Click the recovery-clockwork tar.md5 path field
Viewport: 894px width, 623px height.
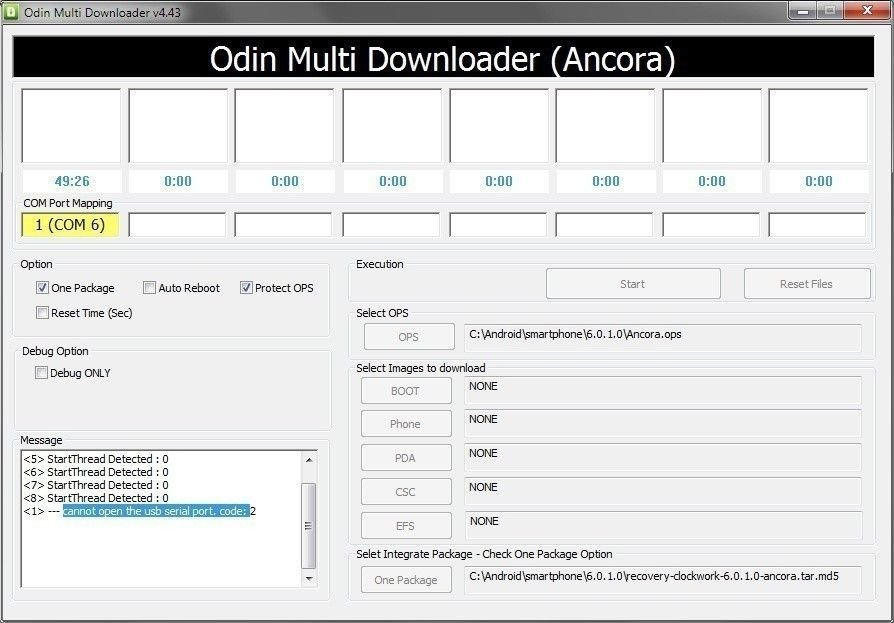(663, 580)
